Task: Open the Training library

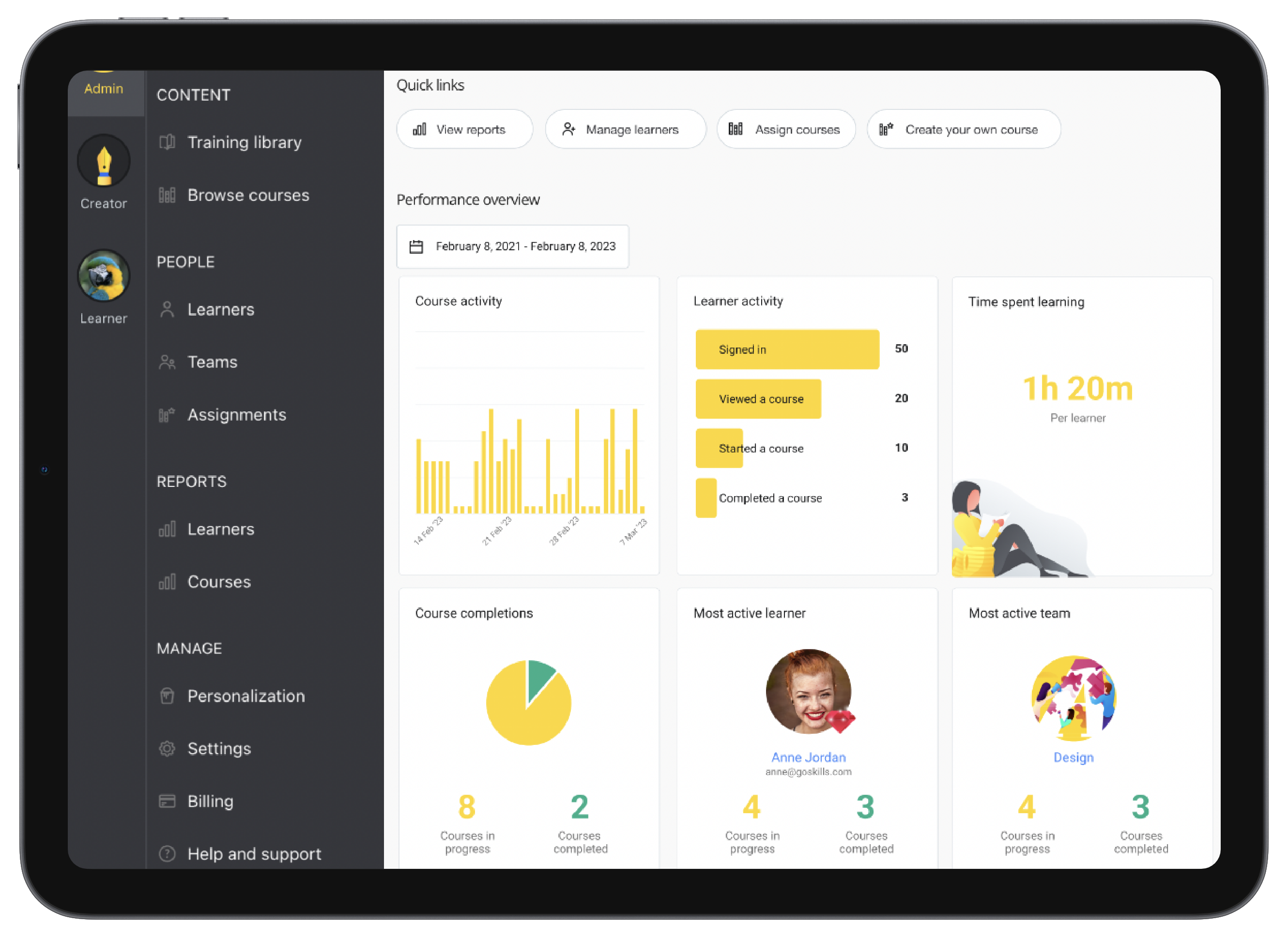Action: point(245,142)
